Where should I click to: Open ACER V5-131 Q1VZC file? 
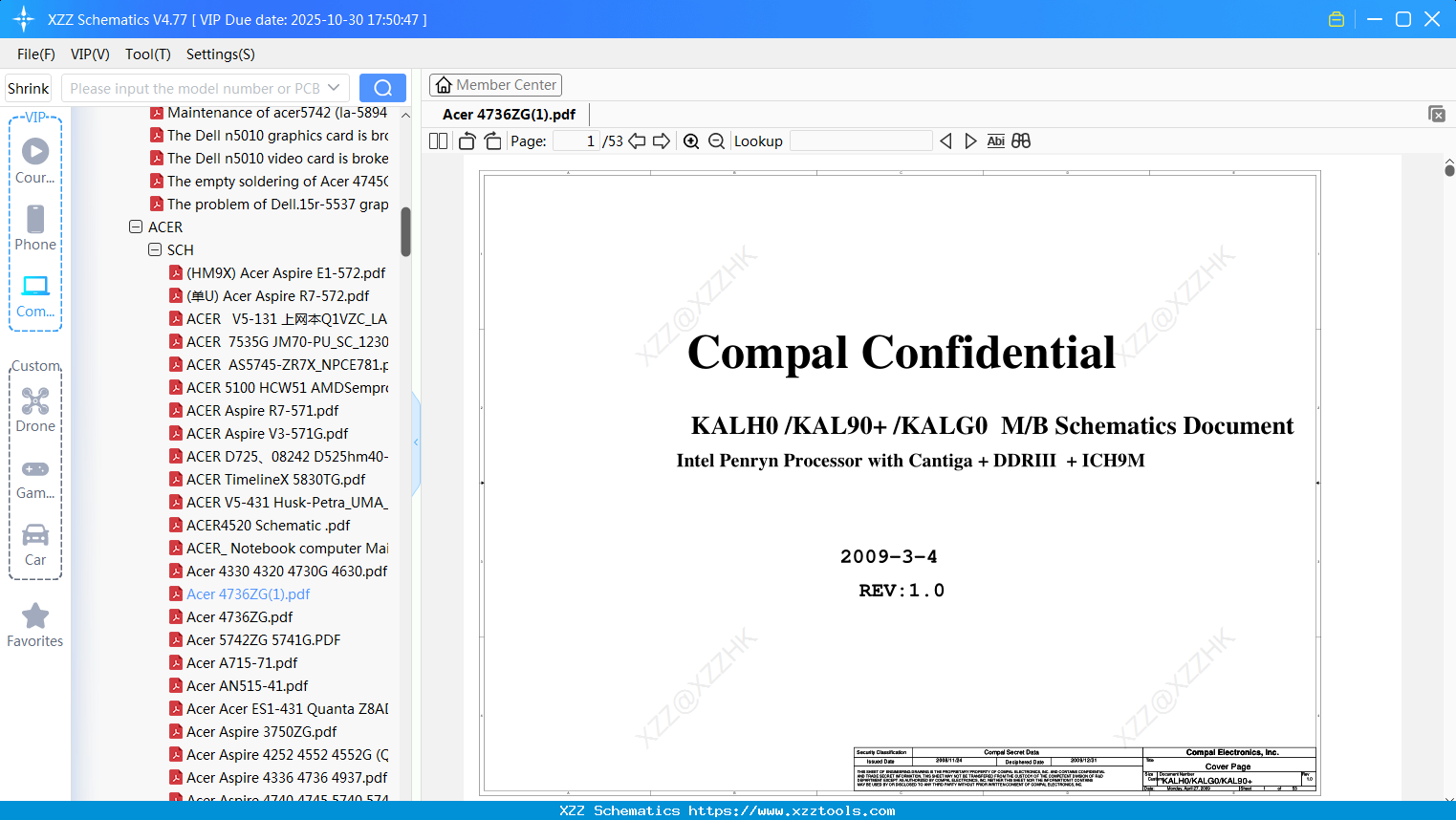tap(278, 319)
